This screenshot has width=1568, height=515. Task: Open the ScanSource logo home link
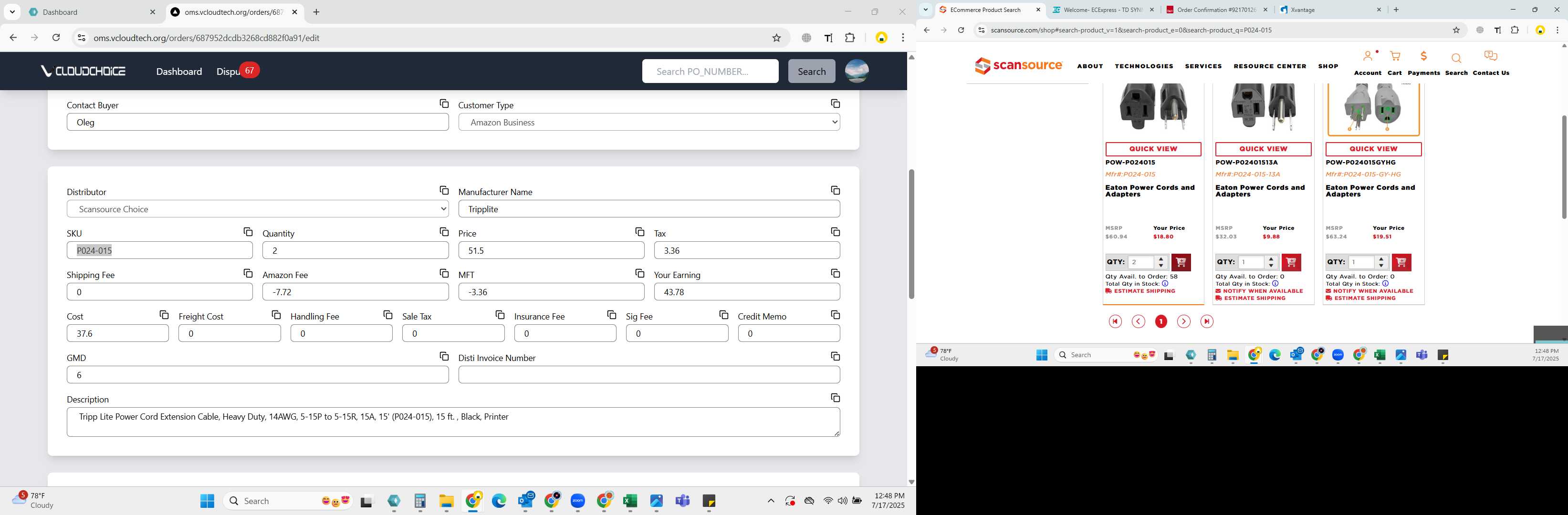pos(1018,66)
